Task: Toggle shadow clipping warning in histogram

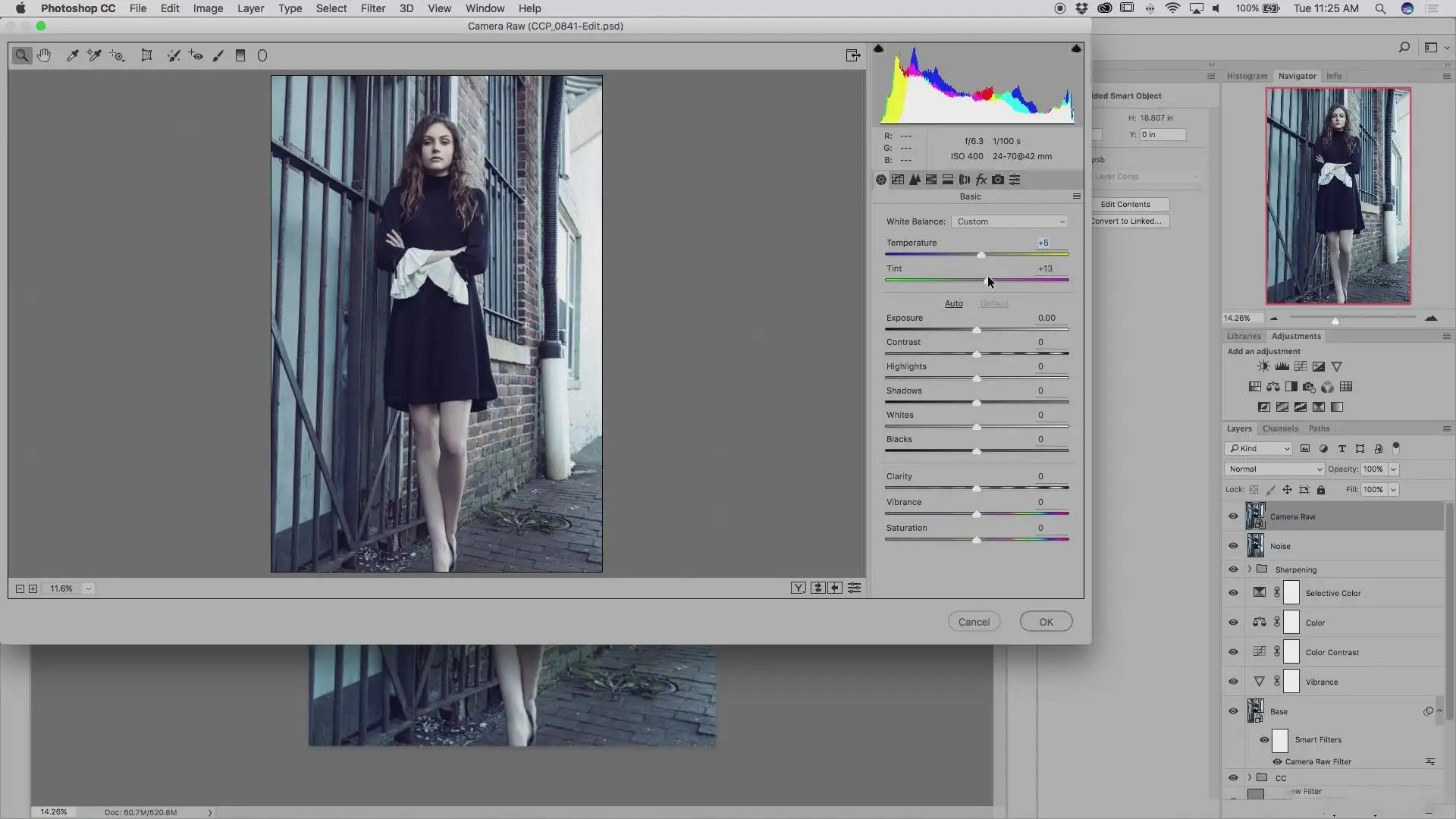Action: pyautogui.click(x=878, y=49)
